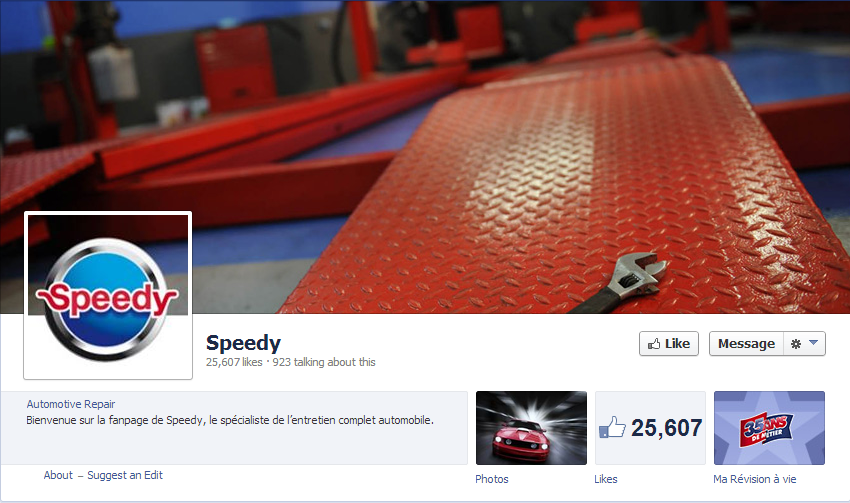Click the Likes label link

[606, 479]
